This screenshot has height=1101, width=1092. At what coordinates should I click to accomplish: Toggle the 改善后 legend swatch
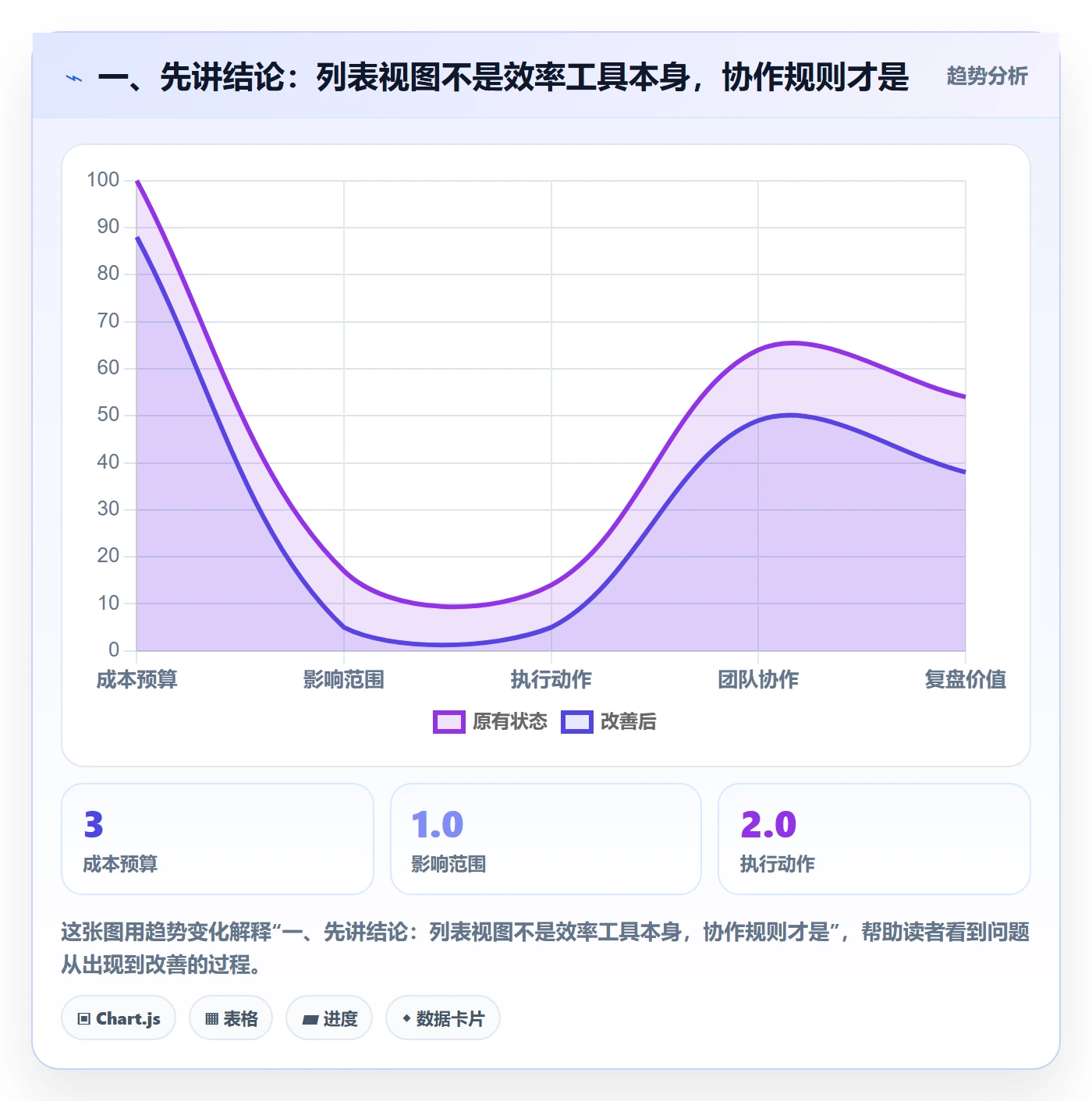click(x=576, y=722)
